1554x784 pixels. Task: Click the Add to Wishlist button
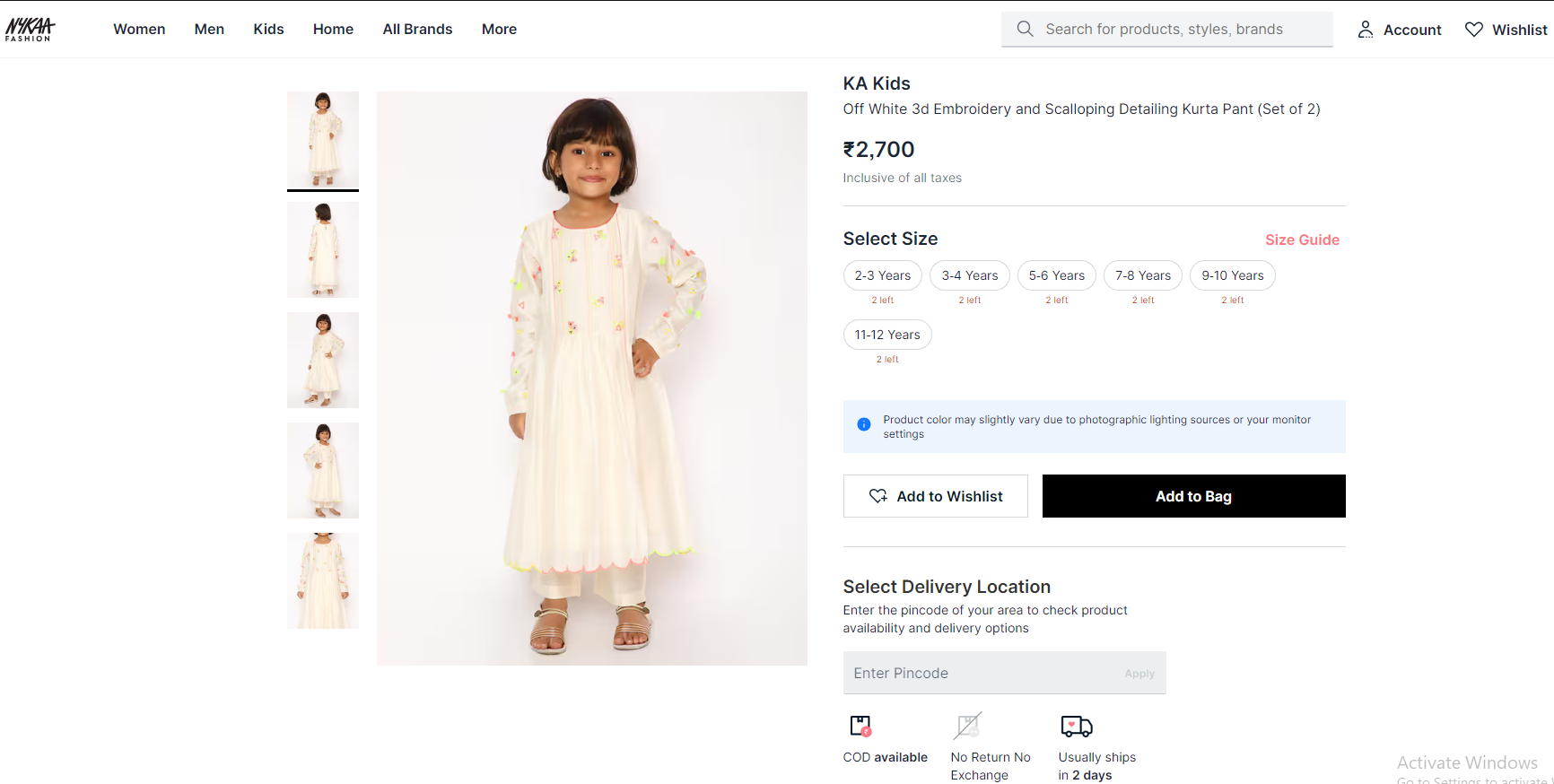935,496
